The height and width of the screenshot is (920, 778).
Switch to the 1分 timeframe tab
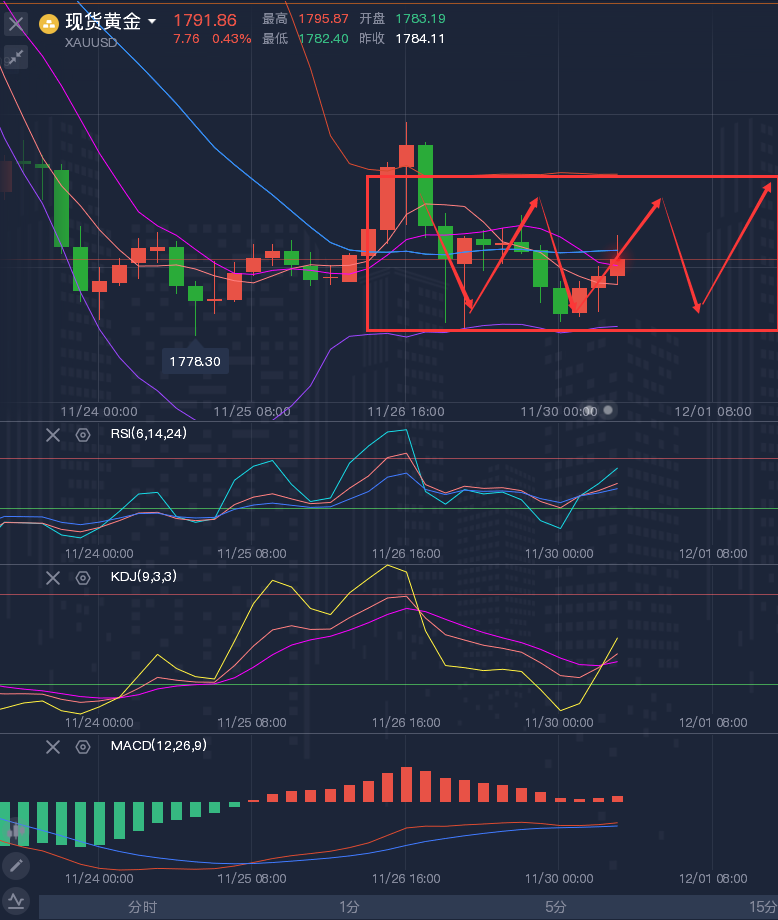click(349, 907)
